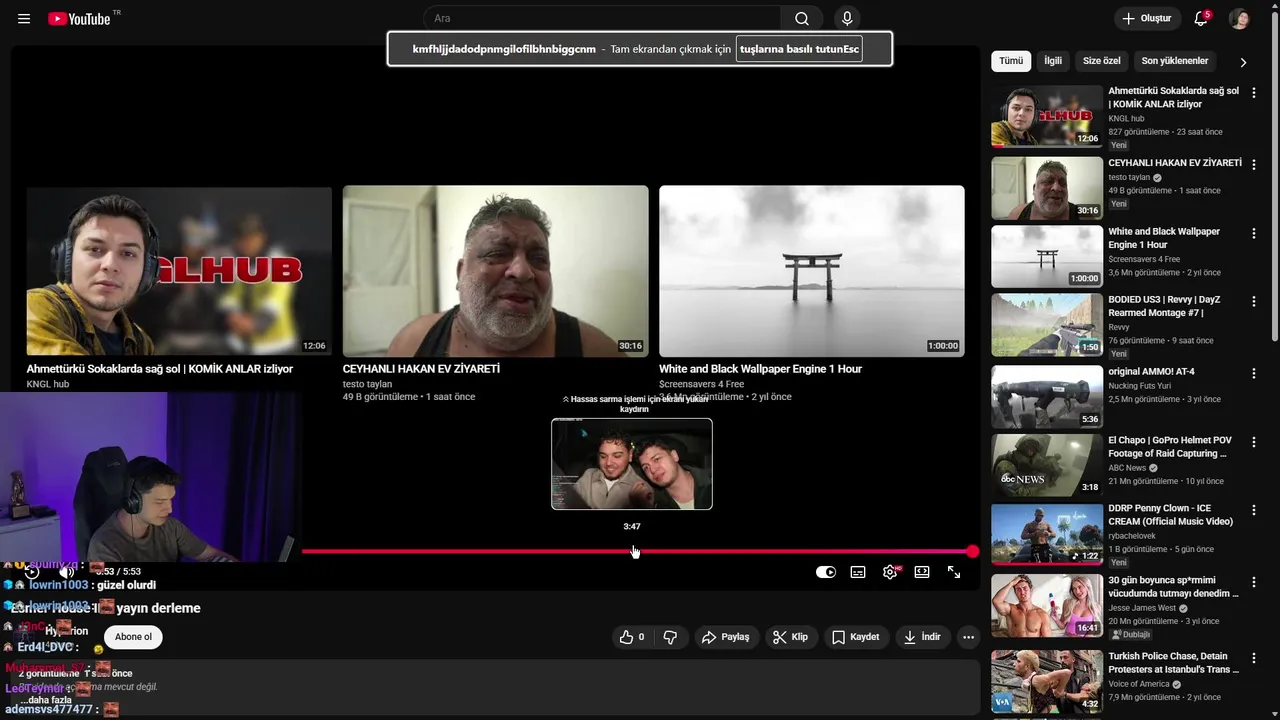Open options menu for original AMMO! AT-4
1280x720 pixels.
pyautogui.click(x=1254, y=373)
